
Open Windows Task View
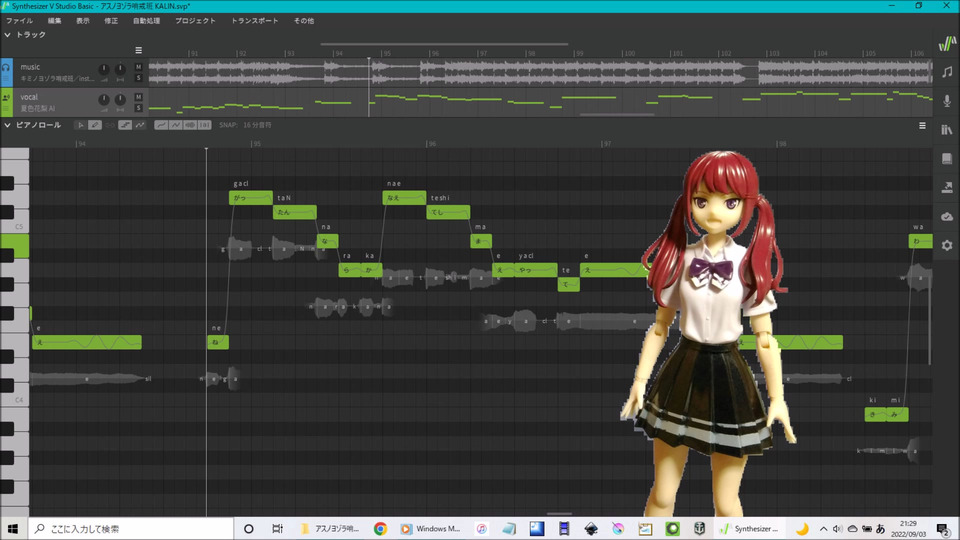click(x=277, y=528)
